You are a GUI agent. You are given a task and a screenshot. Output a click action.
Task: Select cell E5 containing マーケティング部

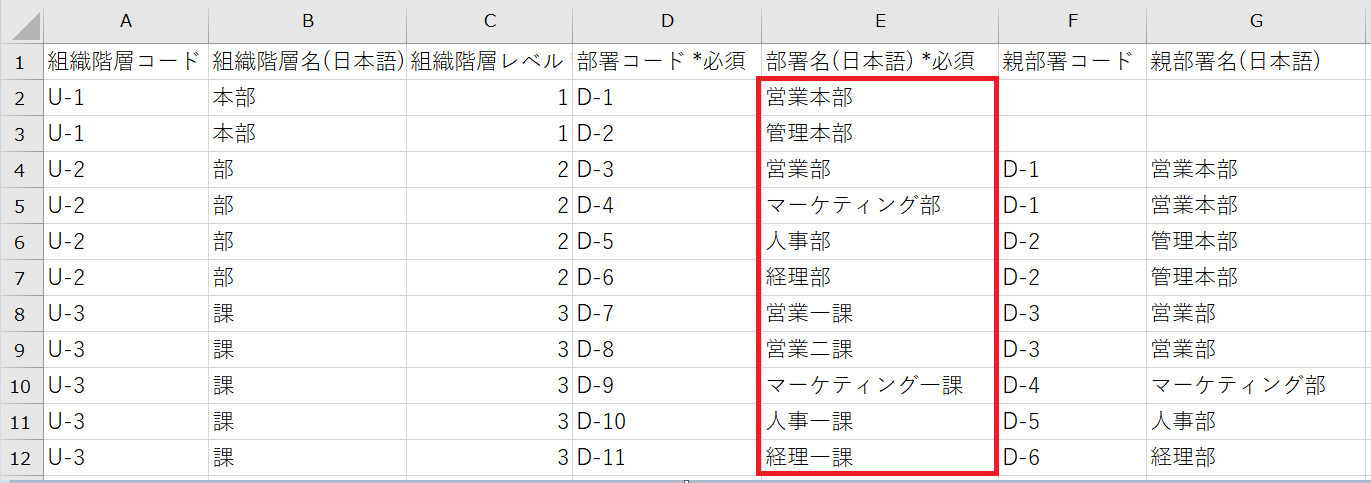(x=878, y=206)
